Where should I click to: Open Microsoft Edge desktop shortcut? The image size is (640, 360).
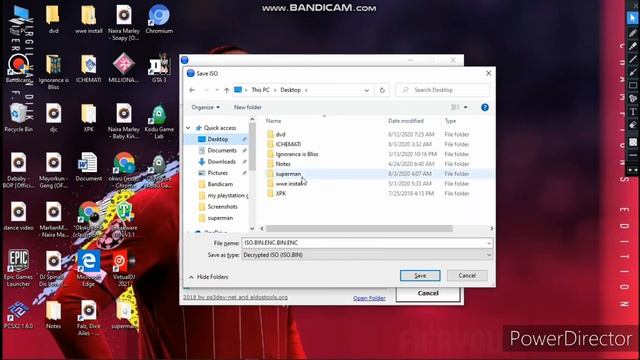pos(89,268)
